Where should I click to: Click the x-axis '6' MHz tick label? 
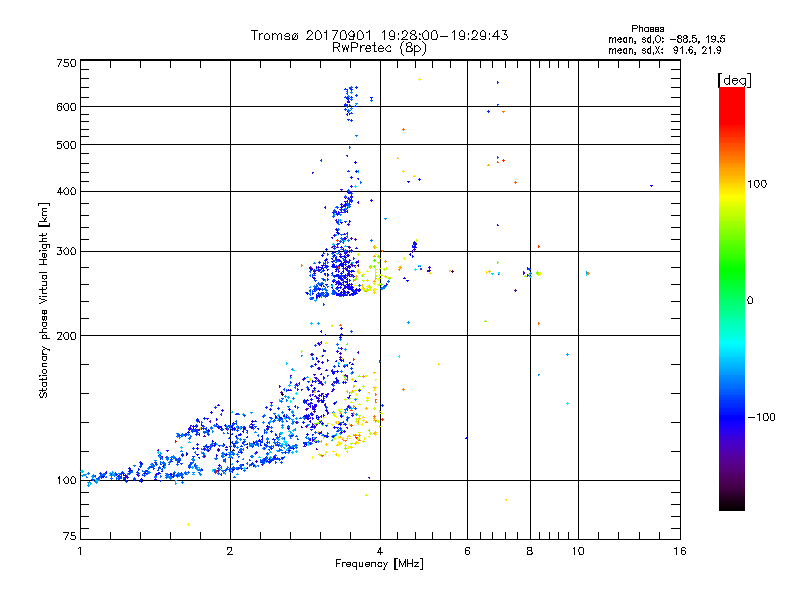(467, 551)
